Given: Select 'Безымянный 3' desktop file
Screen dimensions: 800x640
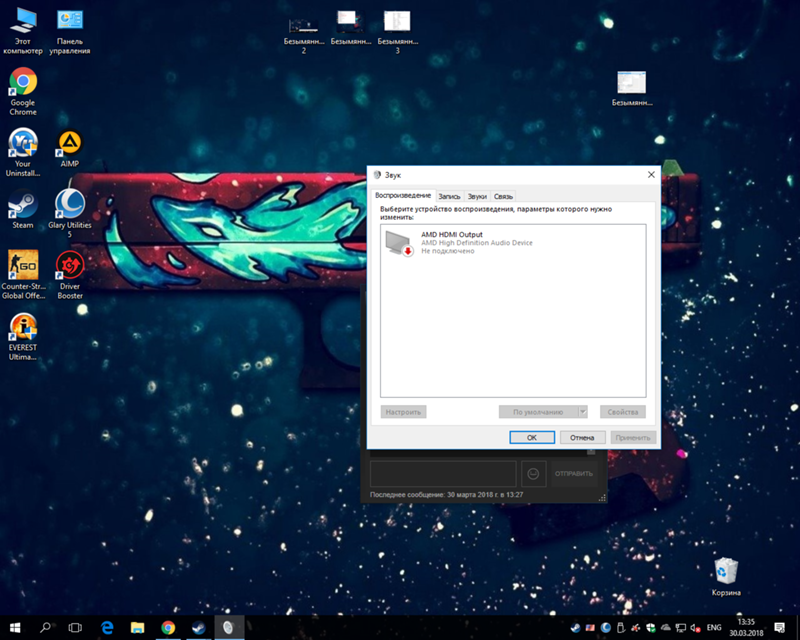Looking at the screenshot, I should (x=397, y=33).
